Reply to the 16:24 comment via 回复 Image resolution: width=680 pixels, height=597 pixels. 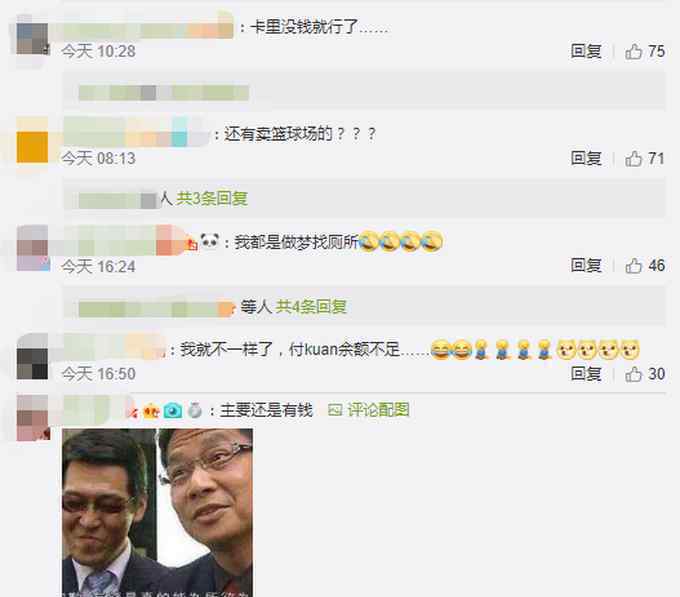point(586,265)
